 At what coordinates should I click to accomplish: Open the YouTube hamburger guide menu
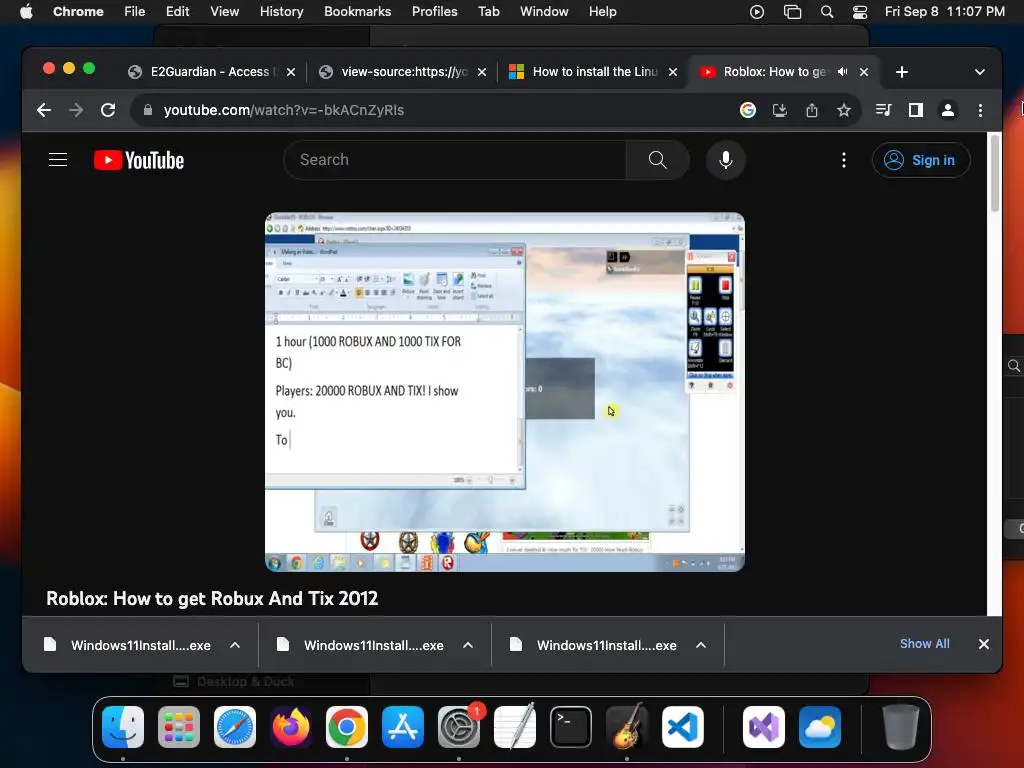(58, 160)
